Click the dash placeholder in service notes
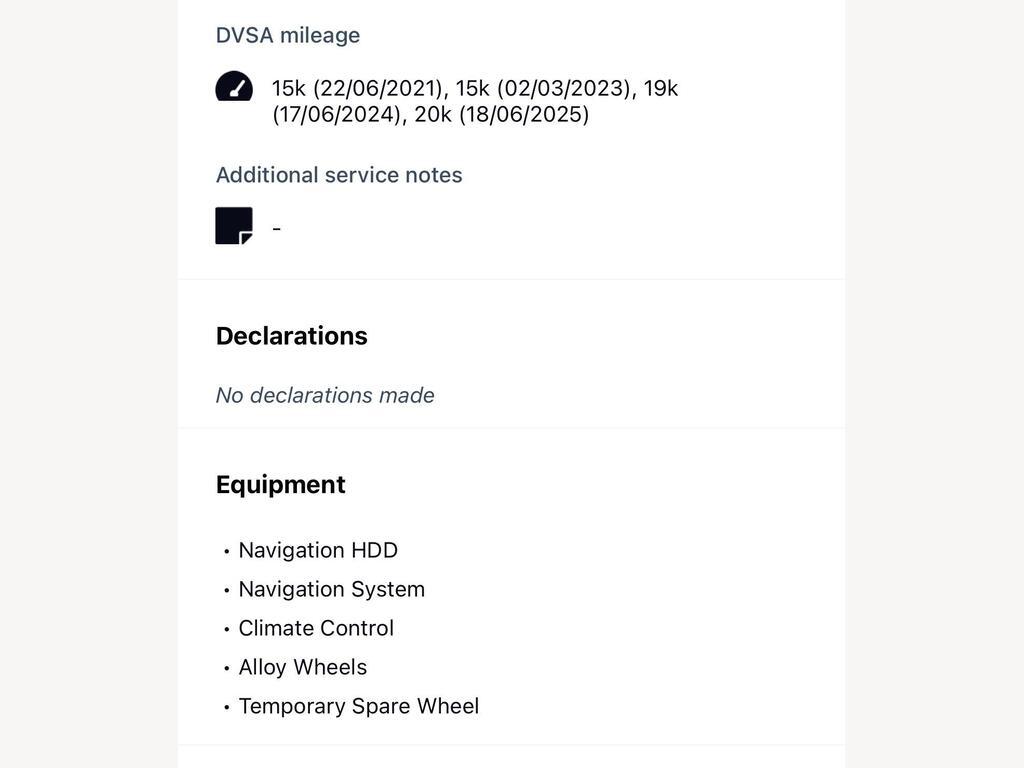 point(277,229)
